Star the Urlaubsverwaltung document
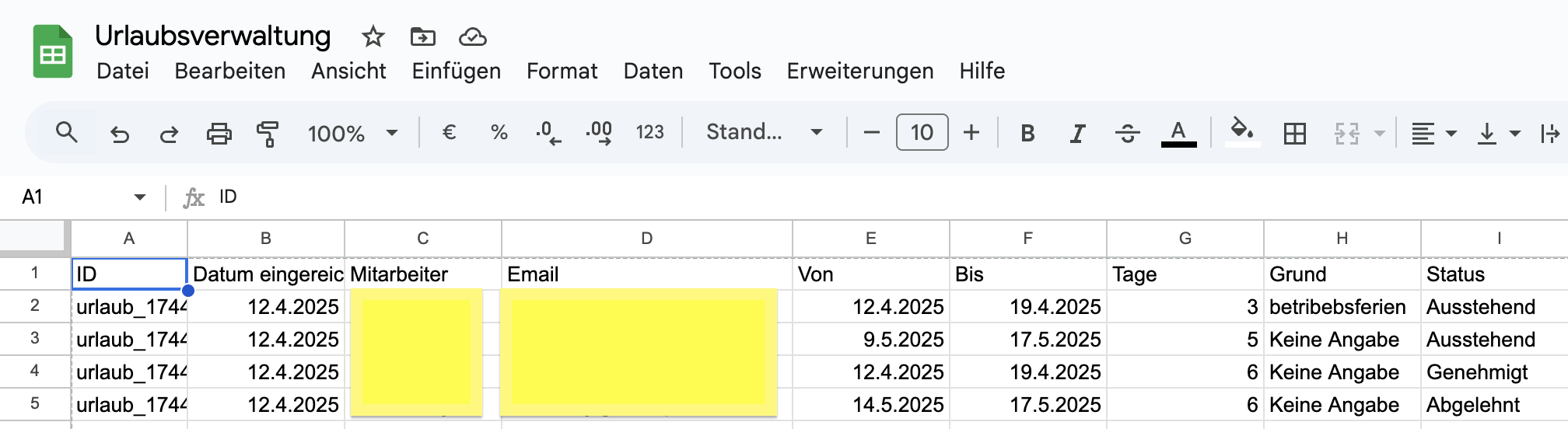The height and width of the screenshot is (429, 1568). click(373, 37)
